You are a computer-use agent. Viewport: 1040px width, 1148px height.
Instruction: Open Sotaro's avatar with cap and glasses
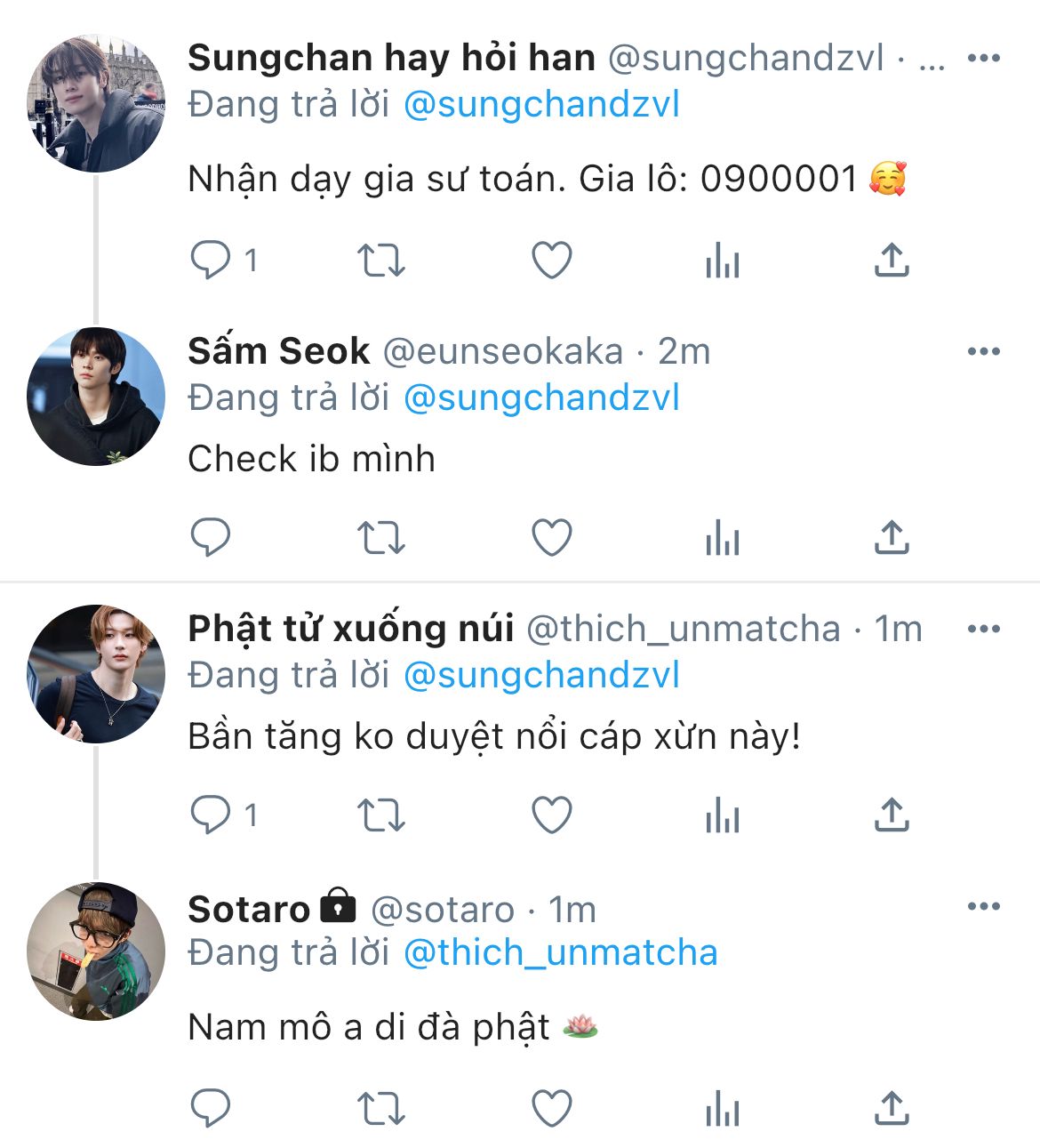tap(96, 951)
